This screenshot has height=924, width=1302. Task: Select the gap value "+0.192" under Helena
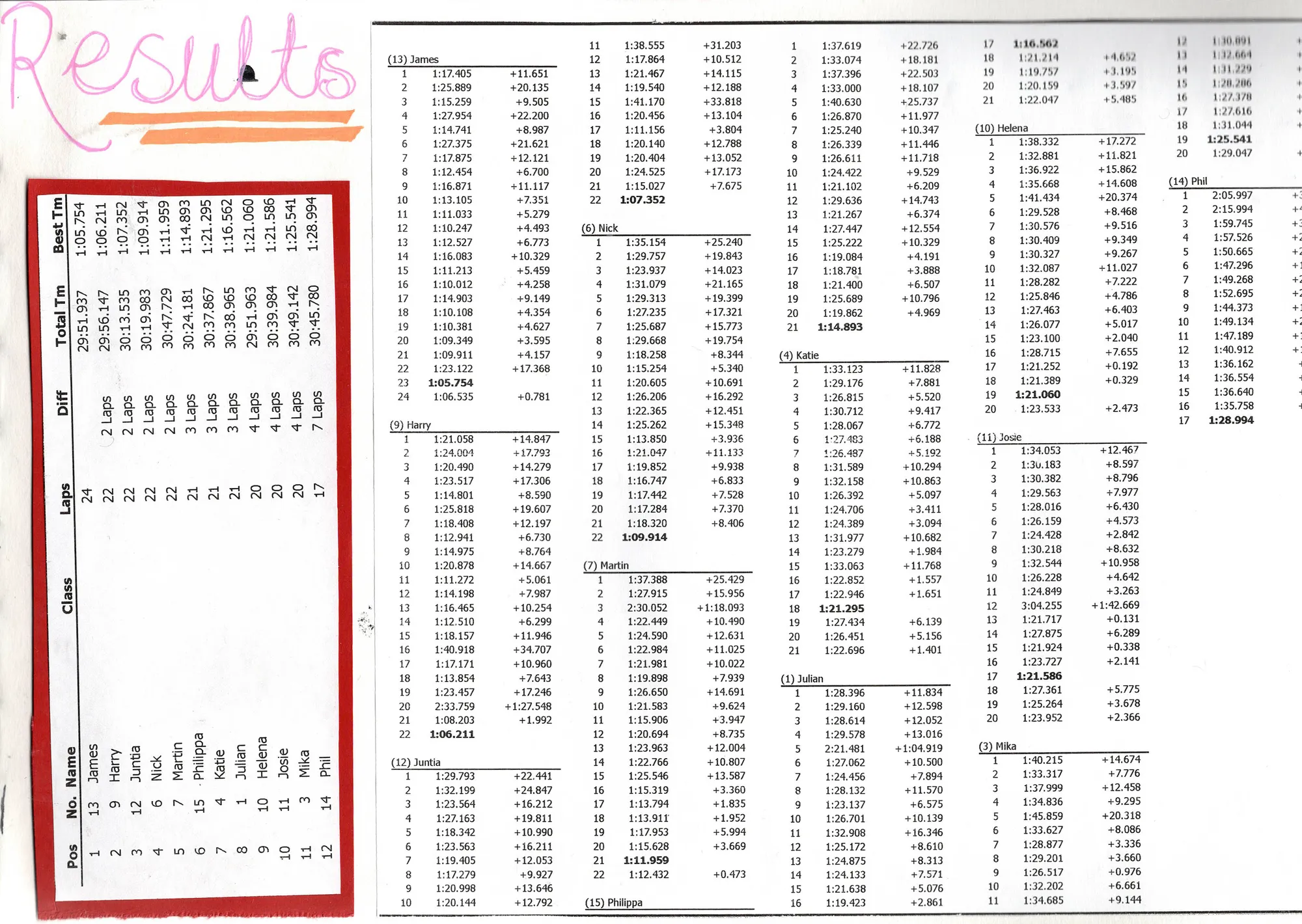point(1121,366)
